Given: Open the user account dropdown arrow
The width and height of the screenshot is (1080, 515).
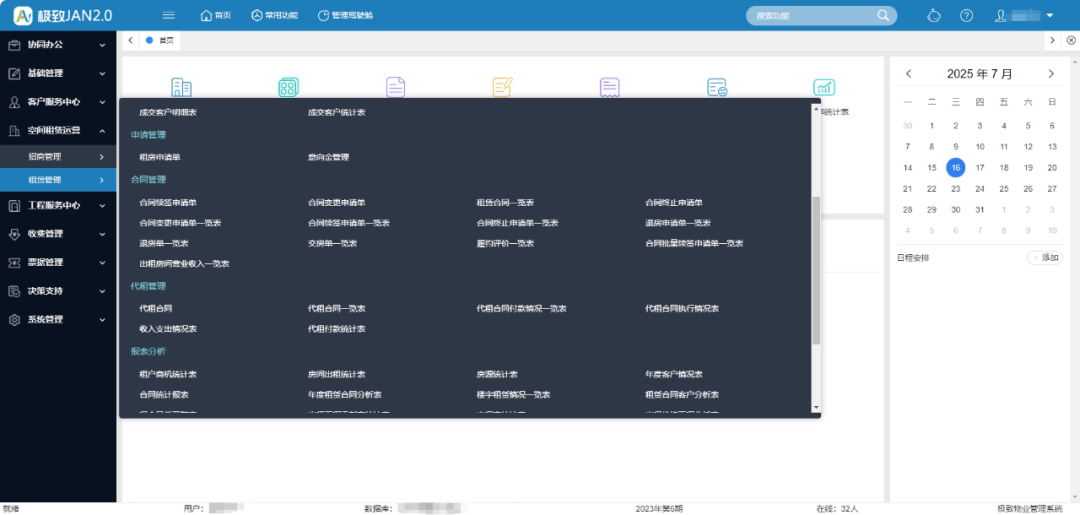Looking at the screenshot, I should pyautogui.click(x=1050, y=15).
